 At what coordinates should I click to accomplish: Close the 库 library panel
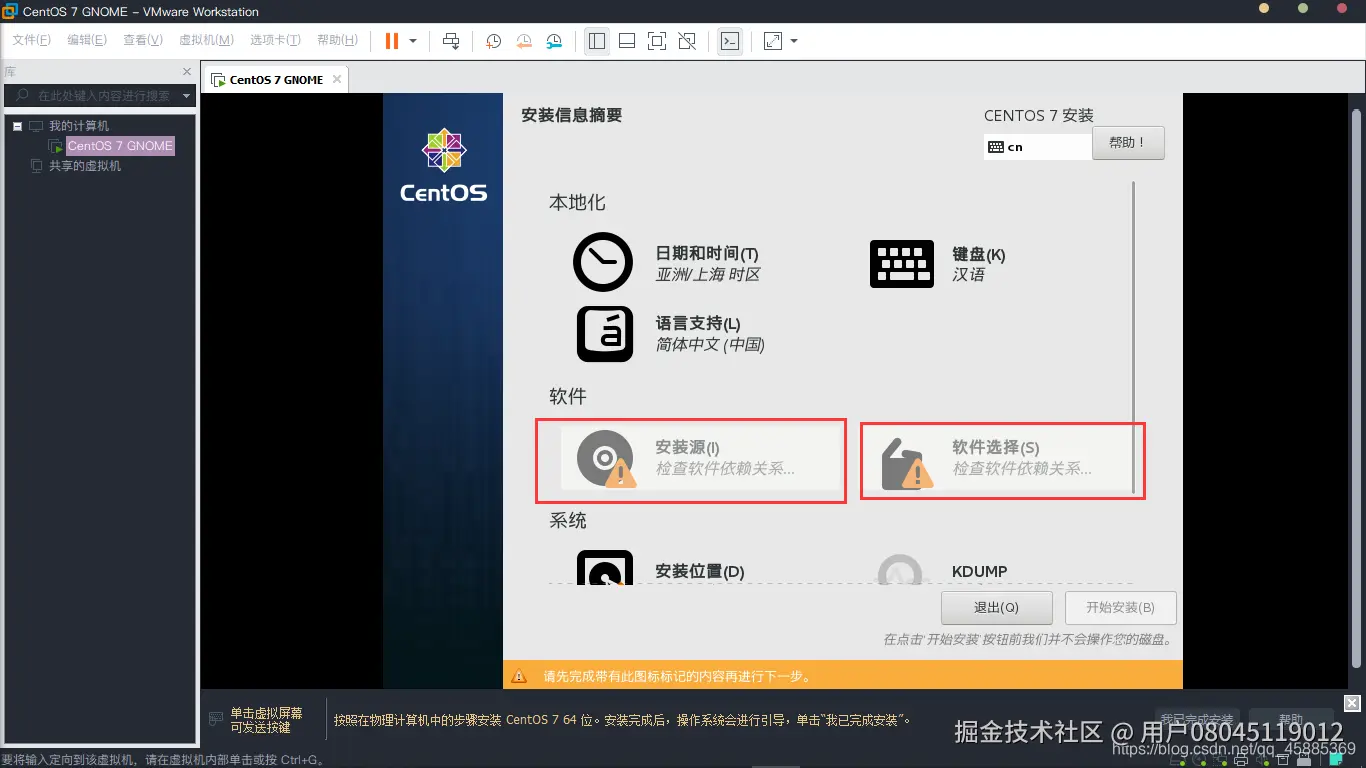[187, 72]
